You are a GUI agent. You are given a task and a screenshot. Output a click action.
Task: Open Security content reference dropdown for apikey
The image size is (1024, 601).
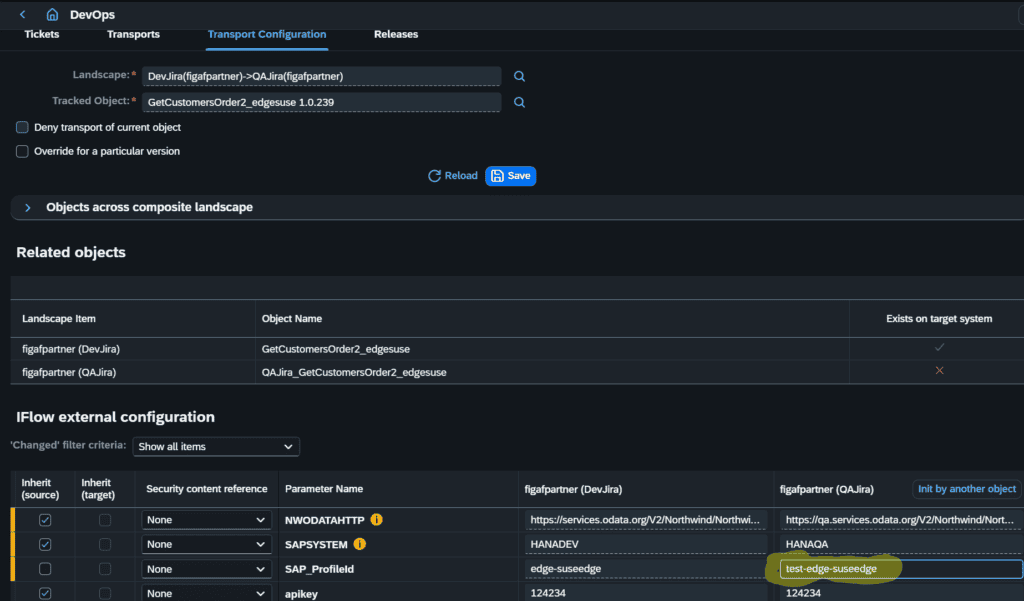206,593
